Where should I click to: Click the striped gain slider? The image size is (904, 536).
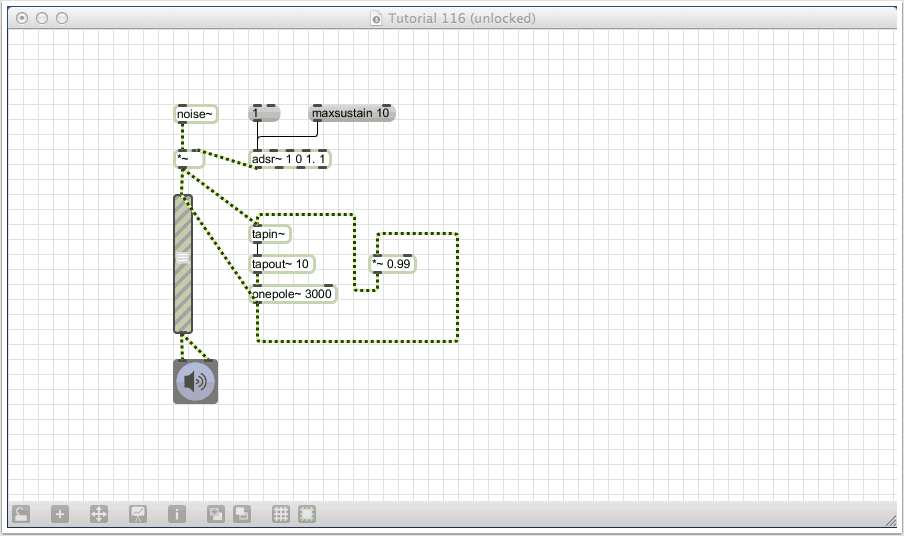[183, 263]
